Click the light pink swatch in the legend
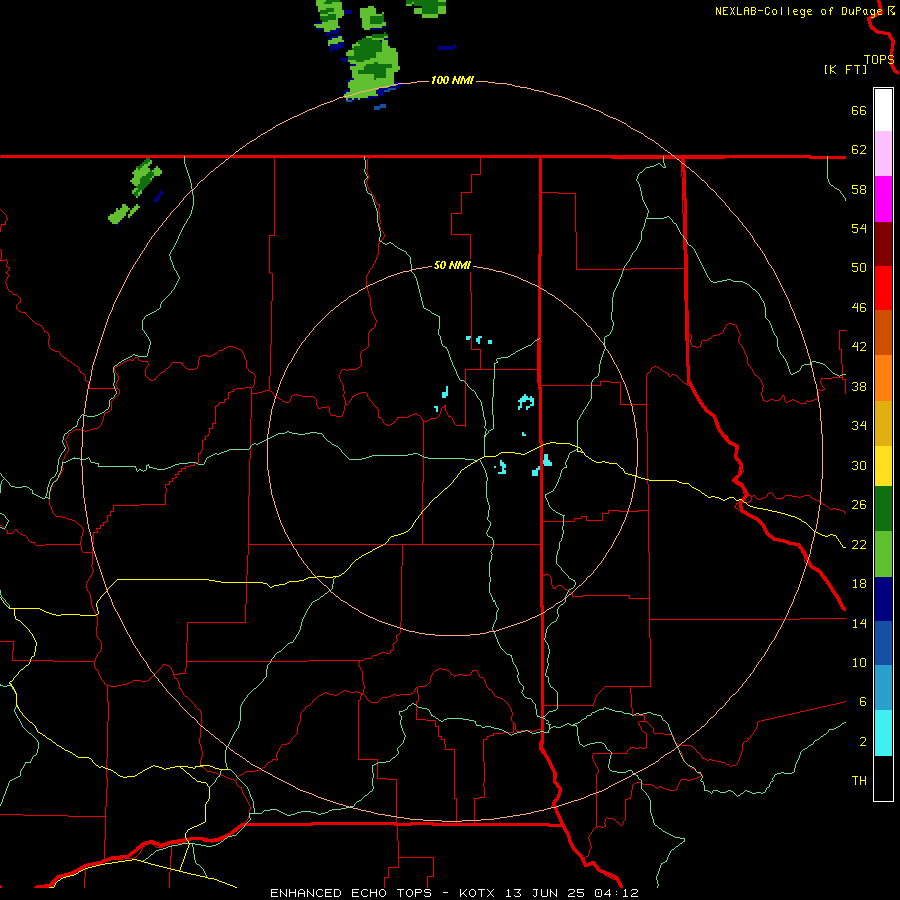The width and height of the screenshot is (900, 900). coord(883,154)
